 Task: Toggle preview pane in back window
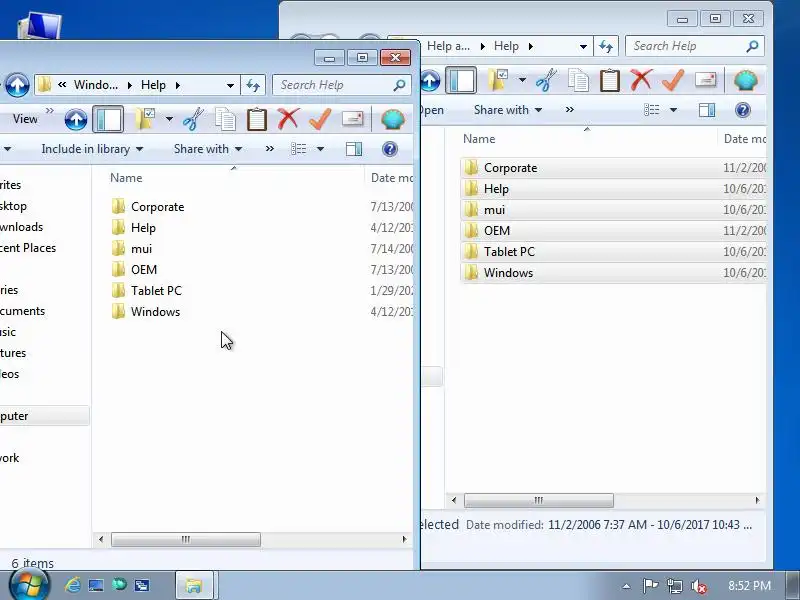[707, 110]
